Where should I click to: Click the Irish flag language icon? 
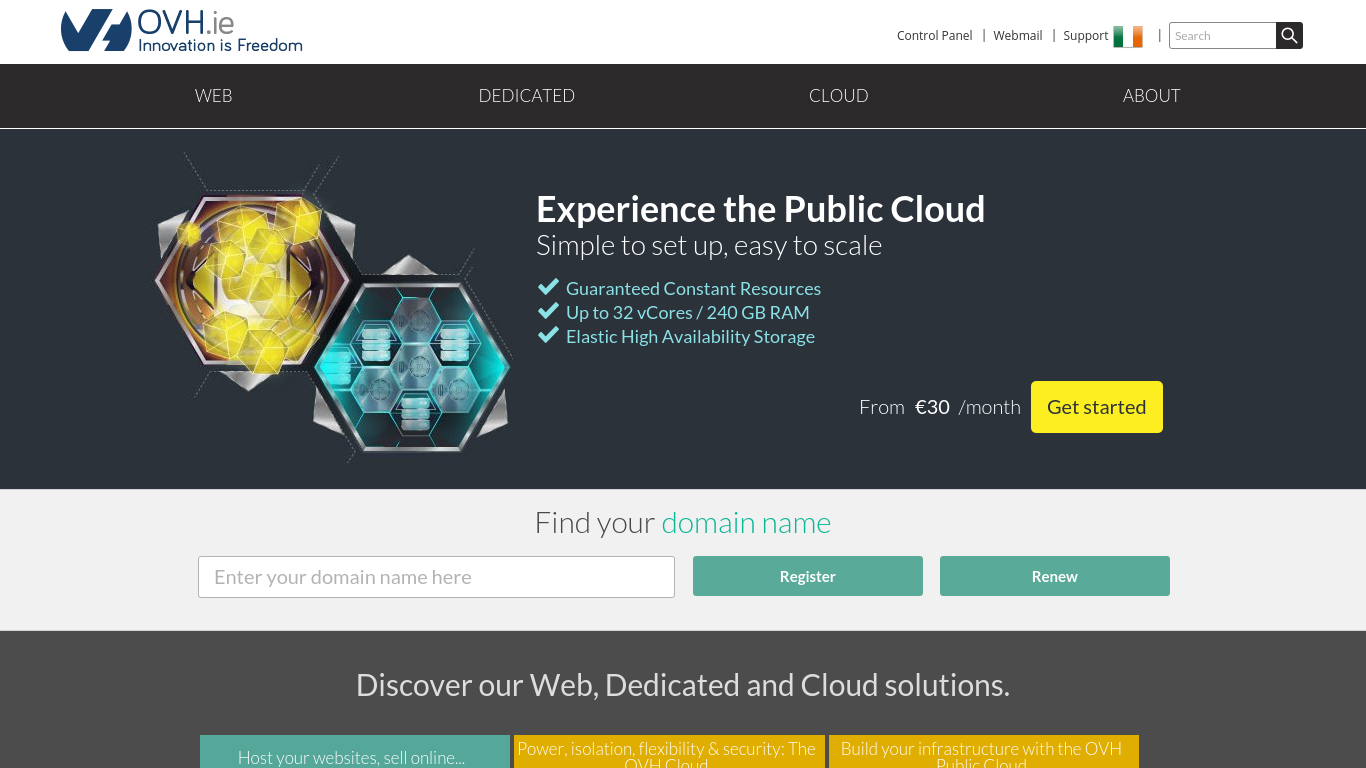[1128, 35]
